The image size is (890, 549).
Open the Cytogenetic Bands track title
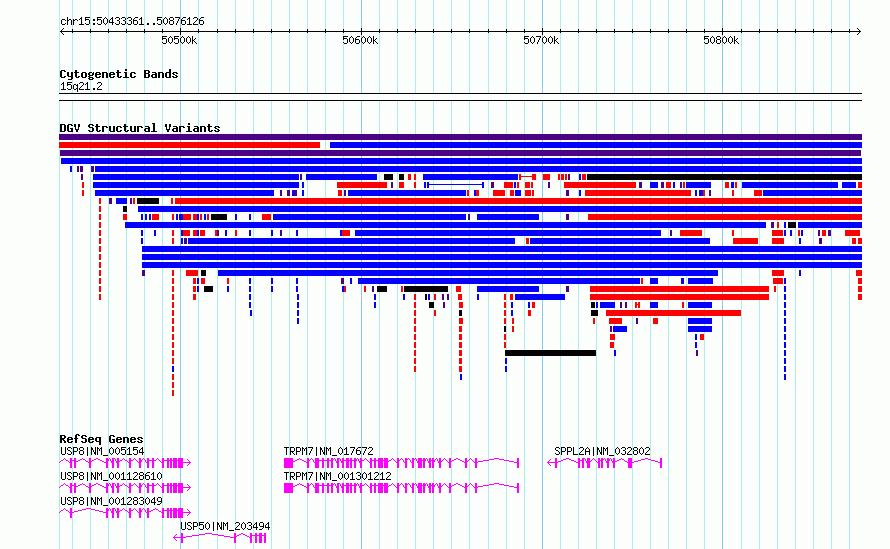(119, 74)
